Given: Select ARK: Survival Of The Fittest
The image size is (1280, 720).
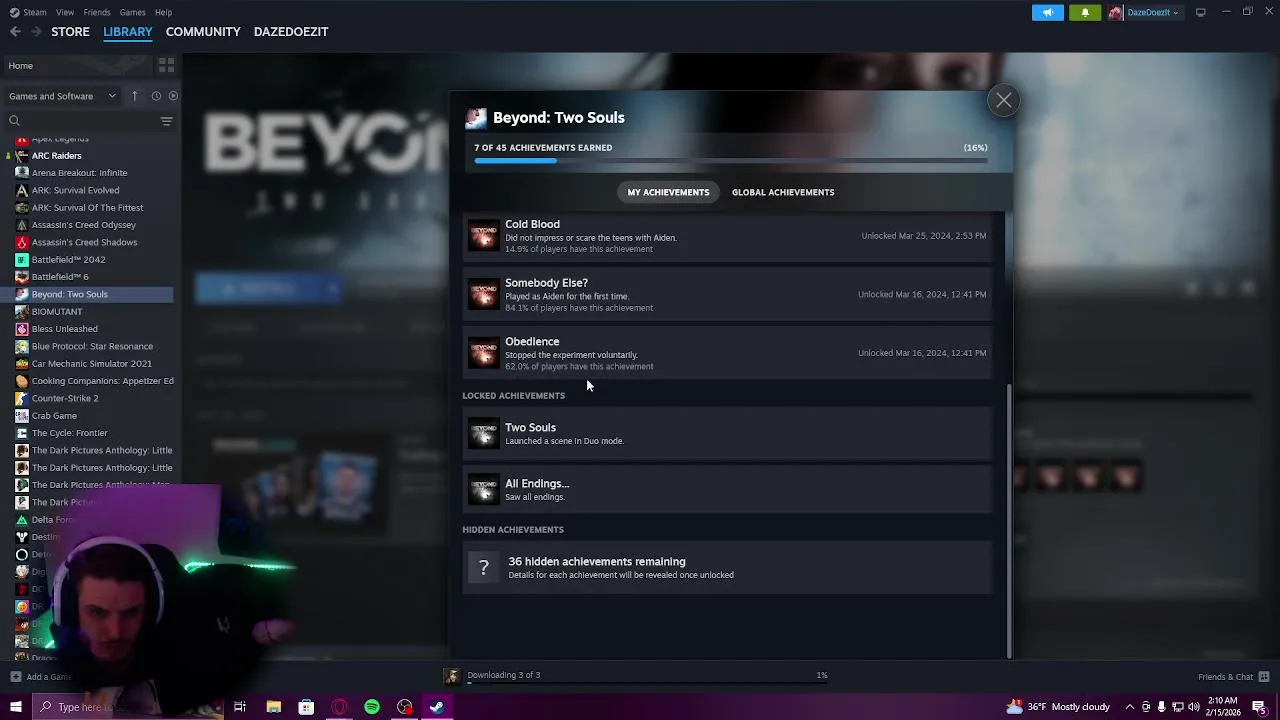Looking at the screenshot, I should click(90, 208).
